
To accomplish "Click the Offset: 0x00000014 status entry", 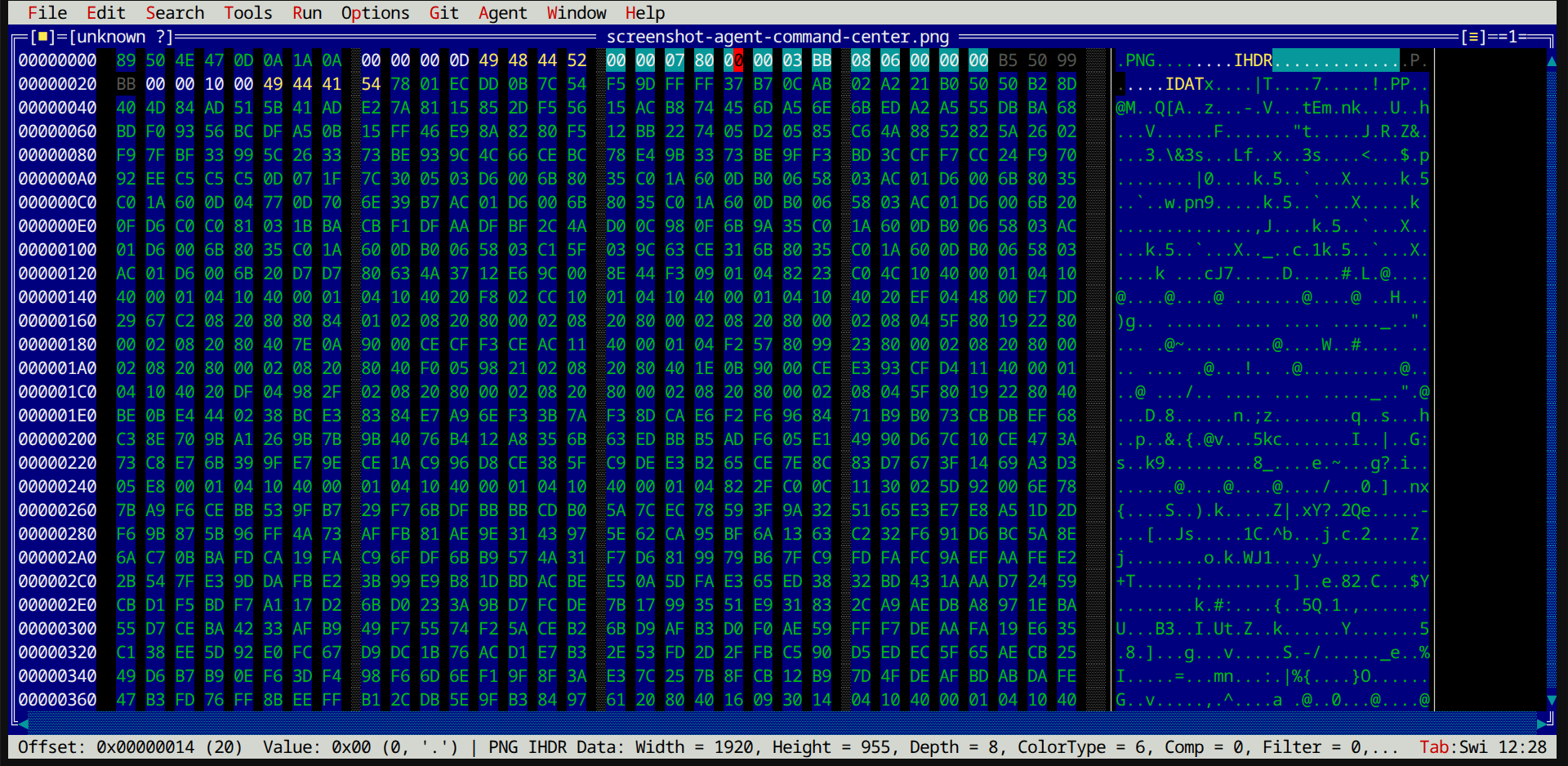I will [131, 747].
